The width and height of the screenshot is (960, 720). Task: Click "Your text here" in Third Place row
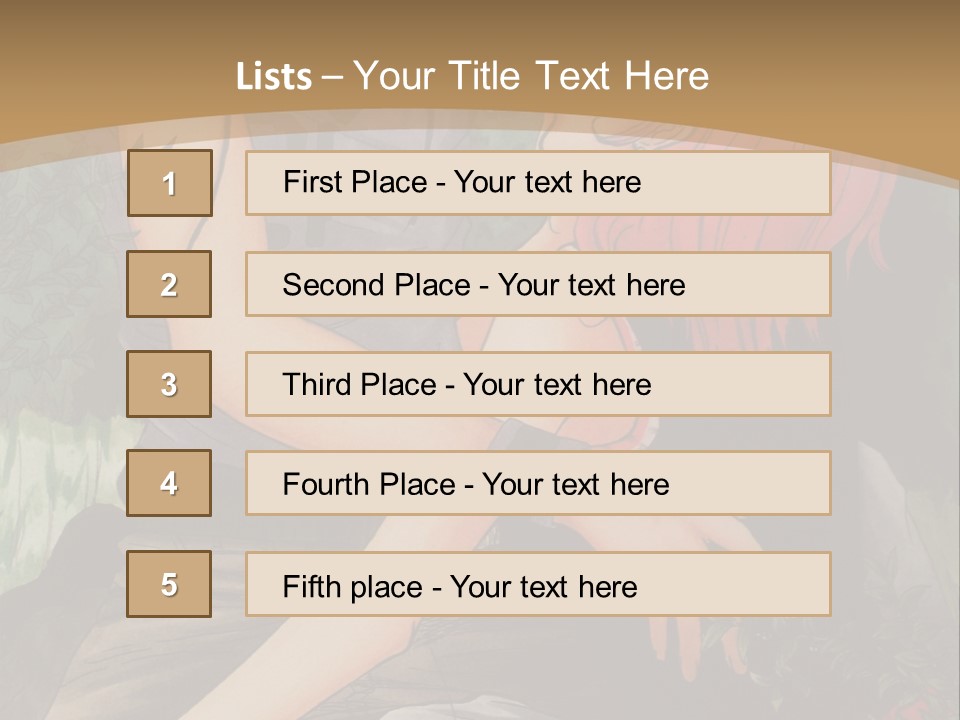557,385
